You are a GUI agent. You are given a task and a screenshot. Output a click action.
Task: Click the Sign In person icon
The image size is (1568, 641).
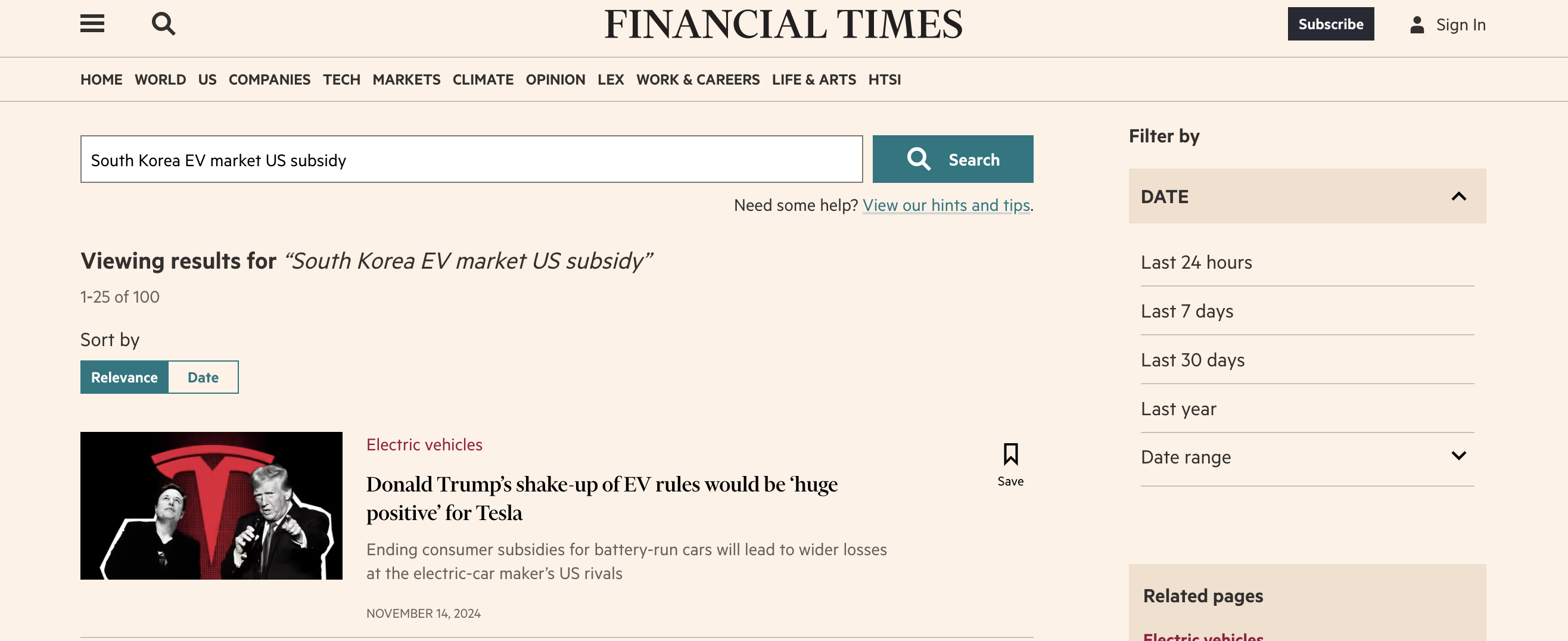tap(1418, 24)
